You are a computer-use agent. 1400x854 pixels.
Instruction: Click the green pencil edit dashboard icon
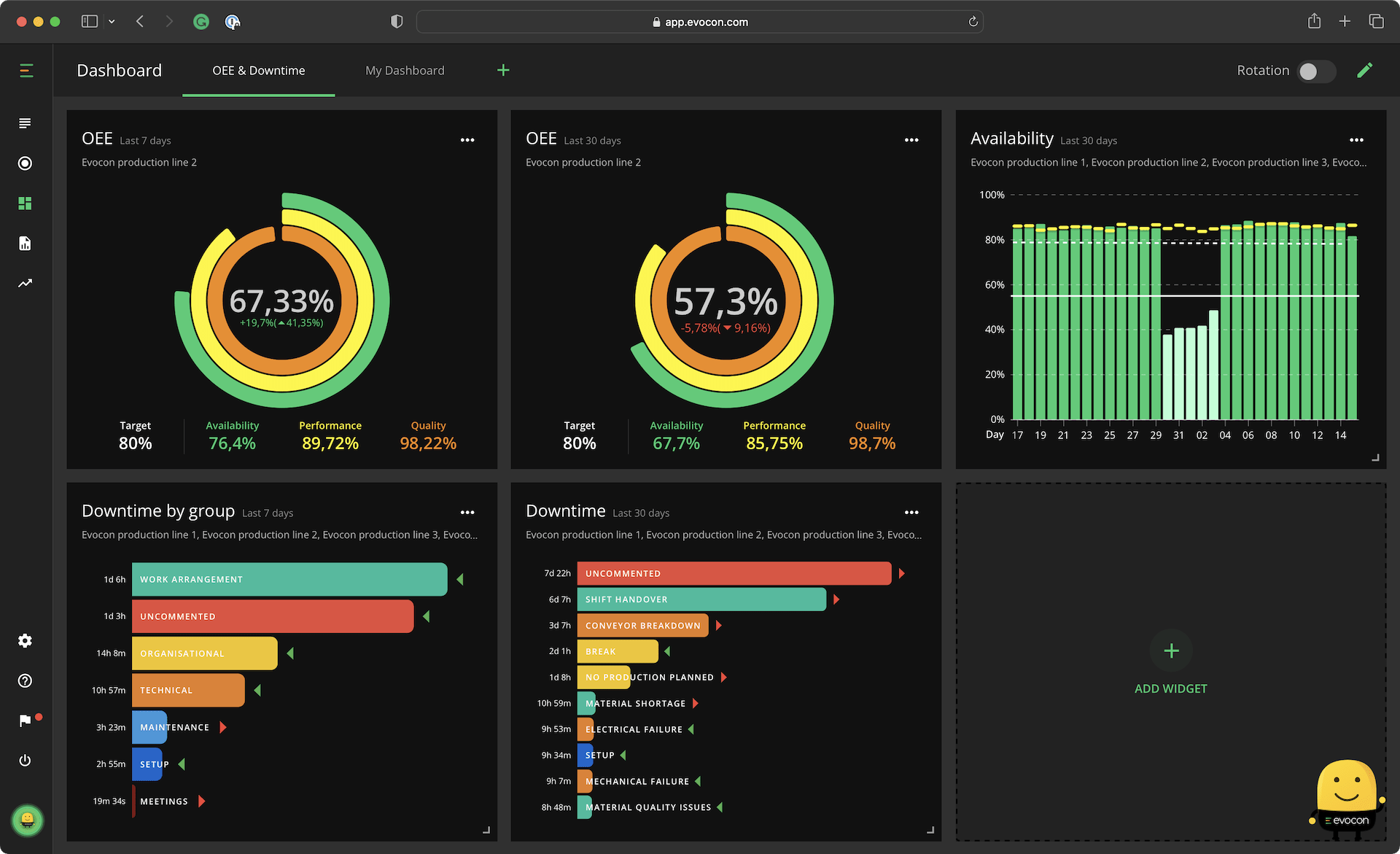[1364, 70]
